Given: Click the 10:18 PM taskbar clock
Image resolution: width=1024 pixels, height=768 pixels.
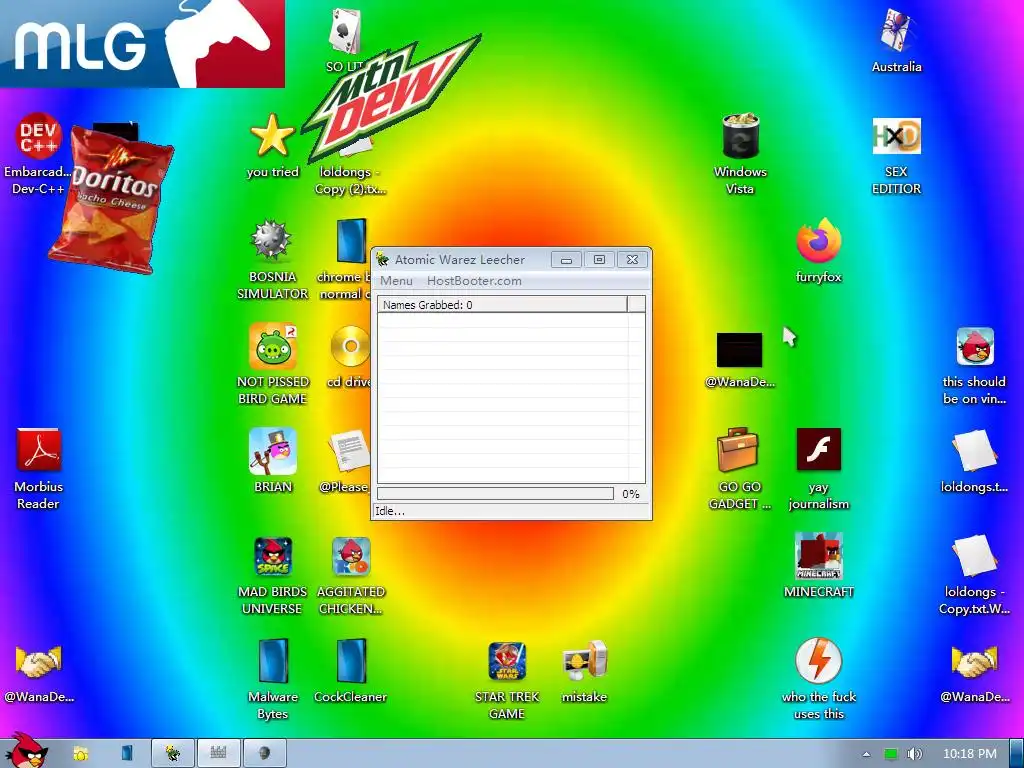Looking at the screenshot, I should click(x=970, y=754).
